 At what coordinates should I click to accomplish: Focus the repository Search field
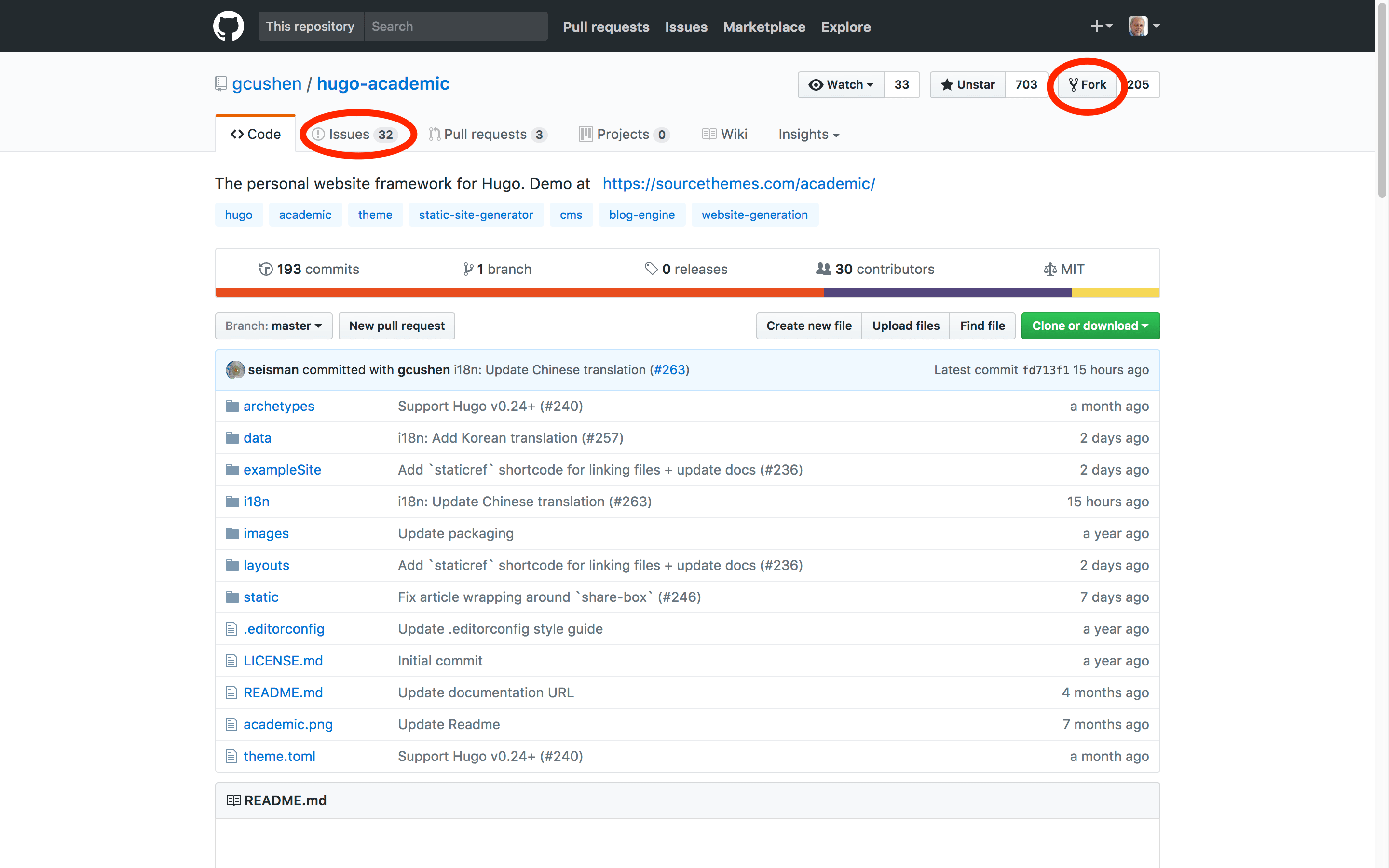pyautogui.click(x=455, y=27)
